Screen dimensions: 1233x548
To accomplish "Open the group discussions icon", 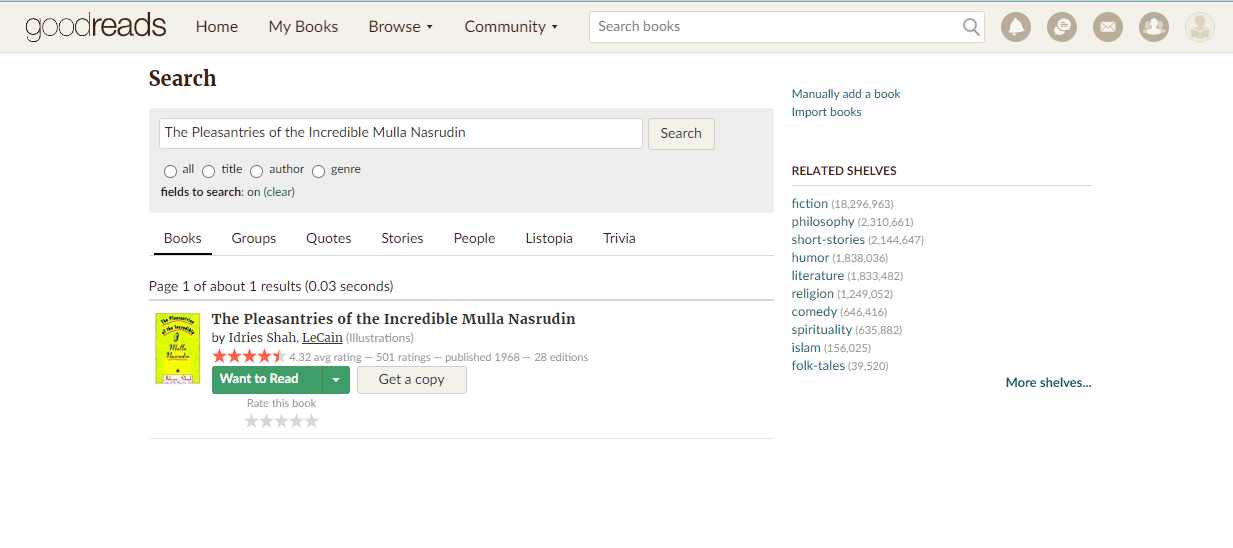I will point(1062,27).
